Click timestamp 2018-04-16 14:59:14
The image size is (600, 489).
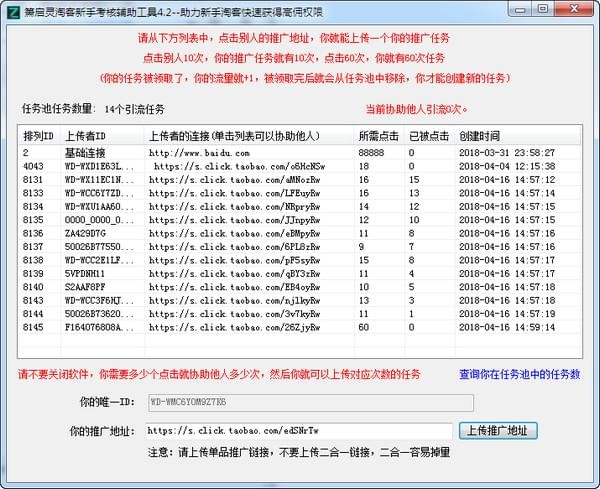point(507,327)
